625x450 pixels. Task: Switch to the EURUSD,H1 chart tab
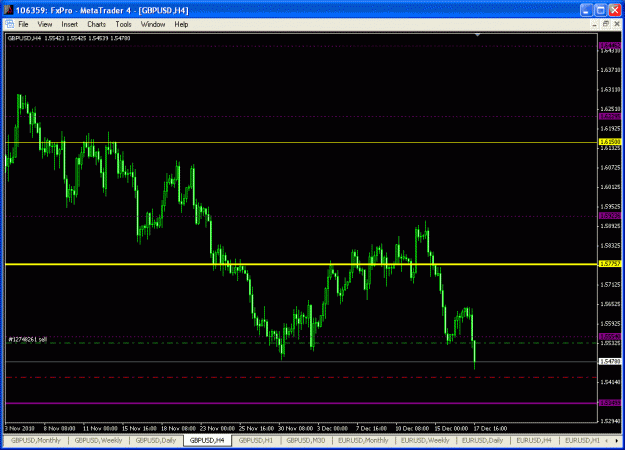[x=582, y=440]
